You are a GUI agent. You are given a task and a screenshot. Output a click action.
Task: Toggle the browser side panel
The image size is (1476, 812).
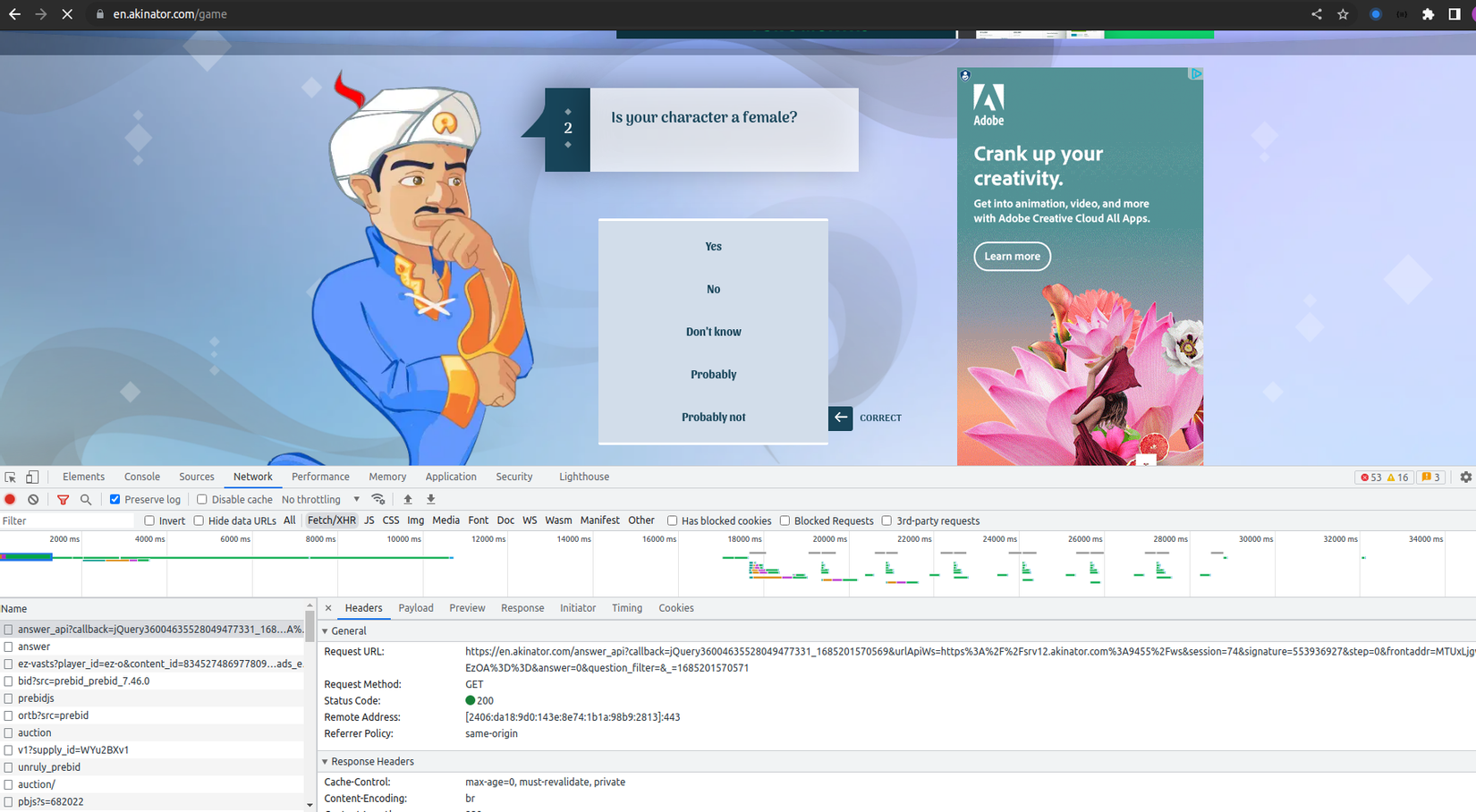tap(1455, 14)
